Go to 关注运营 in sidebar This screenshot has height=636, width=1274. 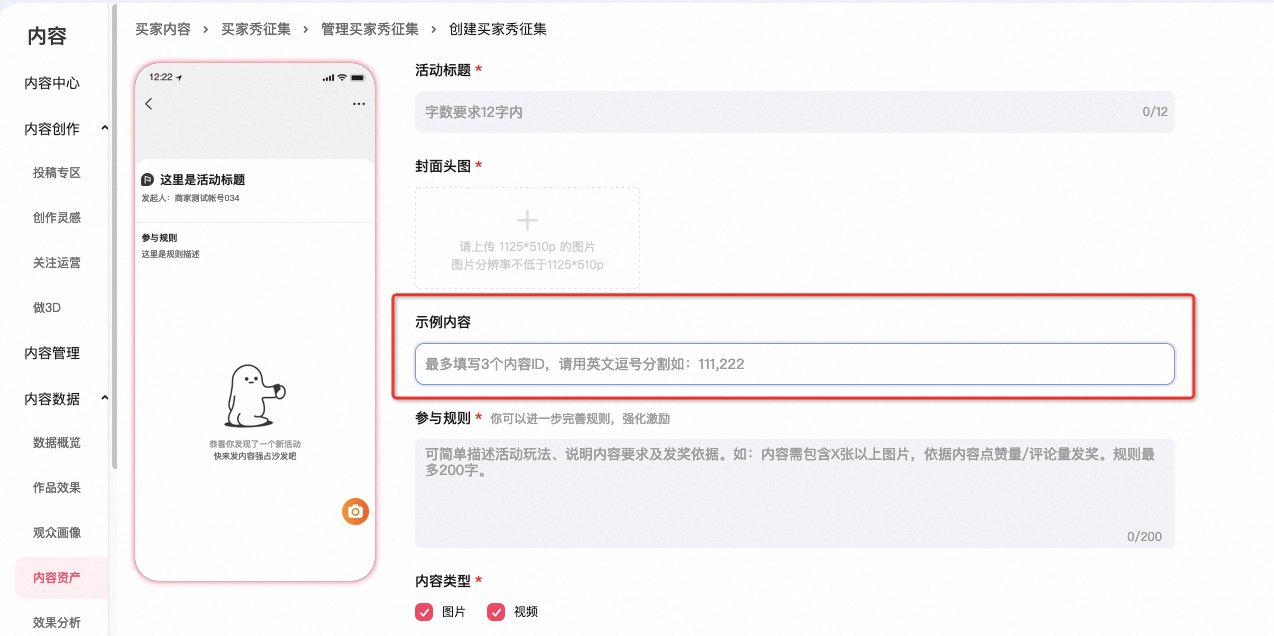pyautogui.click(x=57, y=262)
